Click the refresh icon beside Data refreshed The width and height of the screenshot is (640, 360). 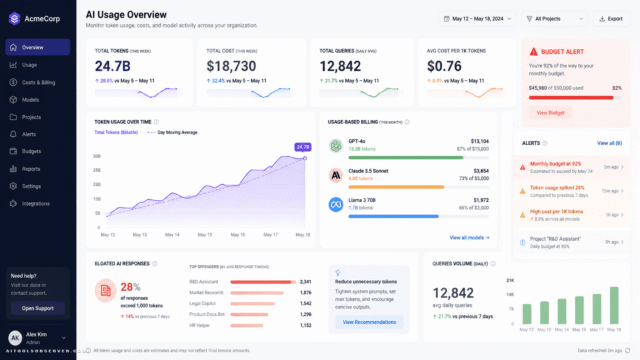(x=628, y=351)
